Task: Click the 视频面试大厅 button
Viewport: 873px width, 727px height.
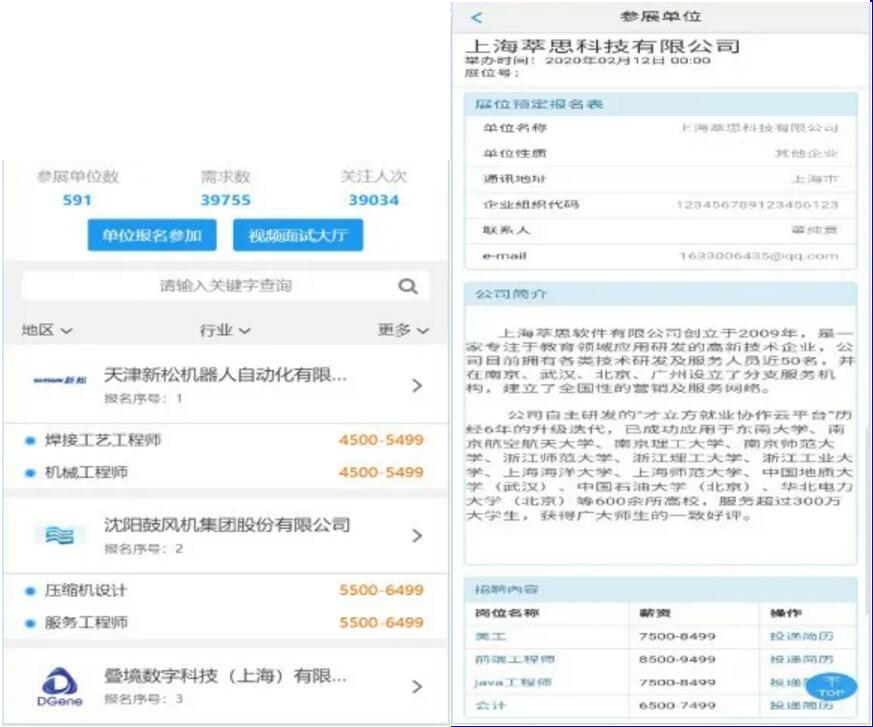Action: click(x=298, y=236)
